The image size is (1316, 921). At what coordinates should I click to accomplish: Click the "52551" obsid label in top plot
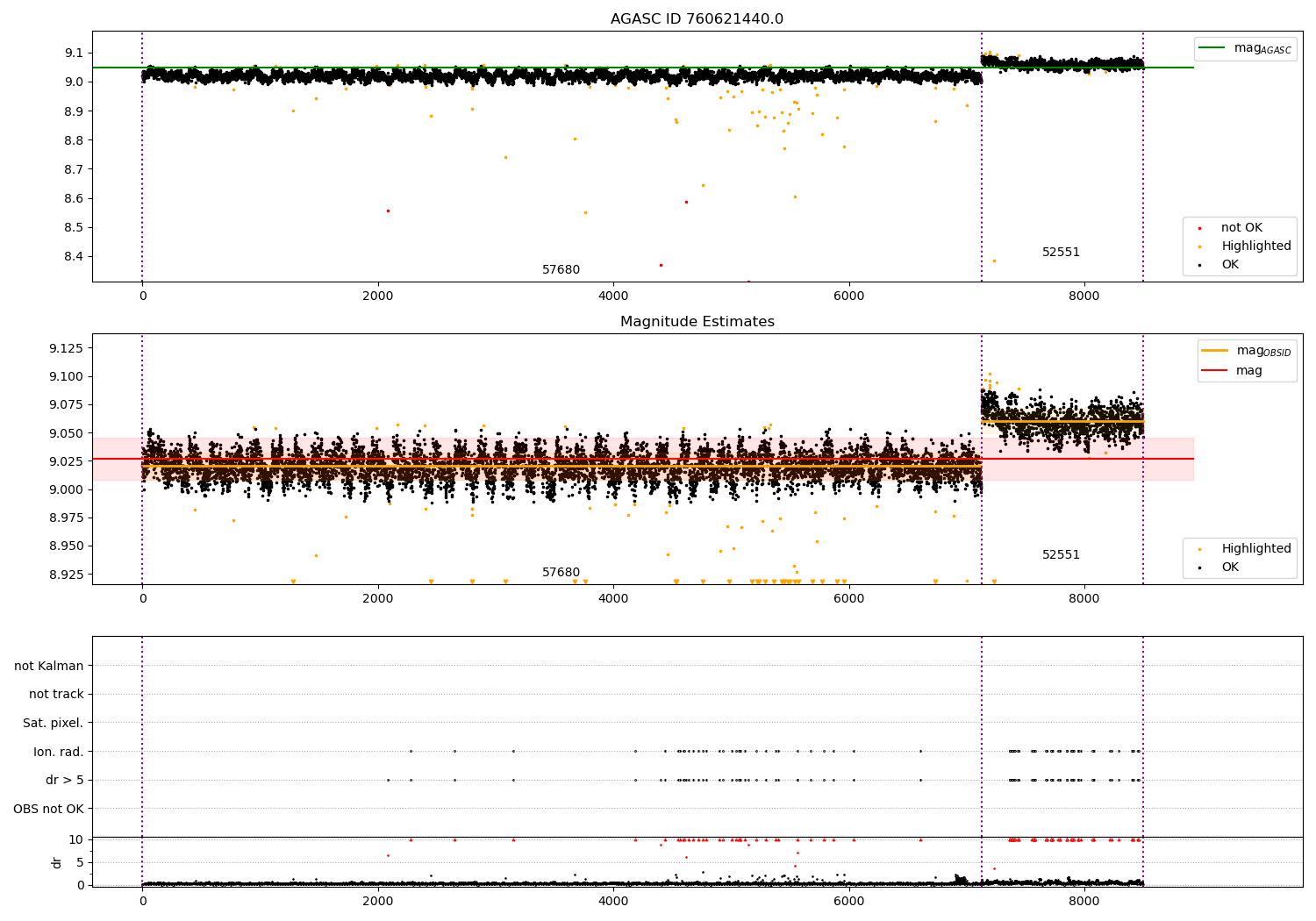coord(1061,253)
